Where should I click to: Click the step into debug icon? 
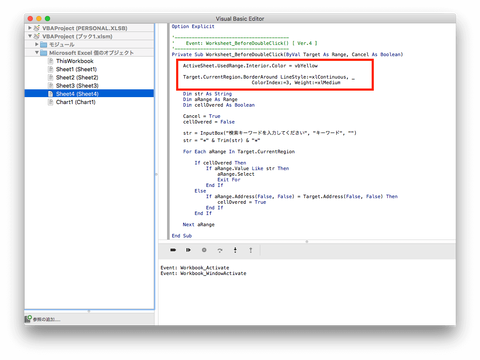[235, 250]
